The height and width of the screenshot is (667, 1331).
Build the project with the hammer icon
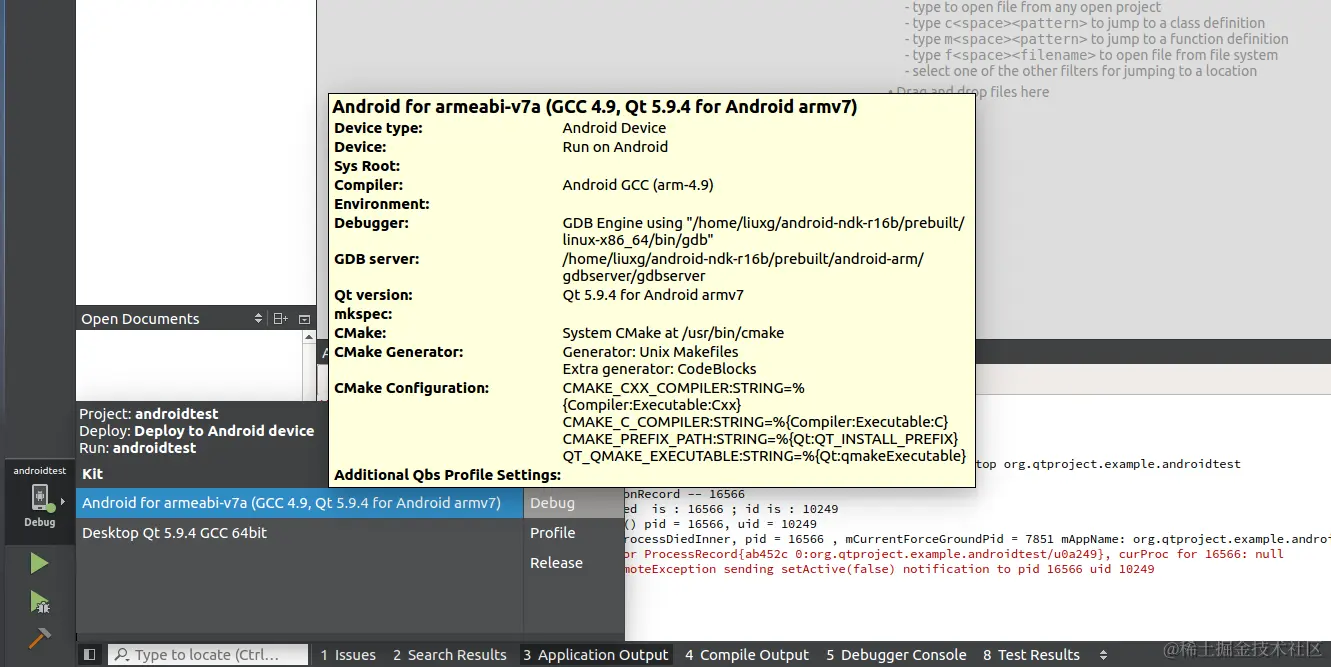click(39, 638)
